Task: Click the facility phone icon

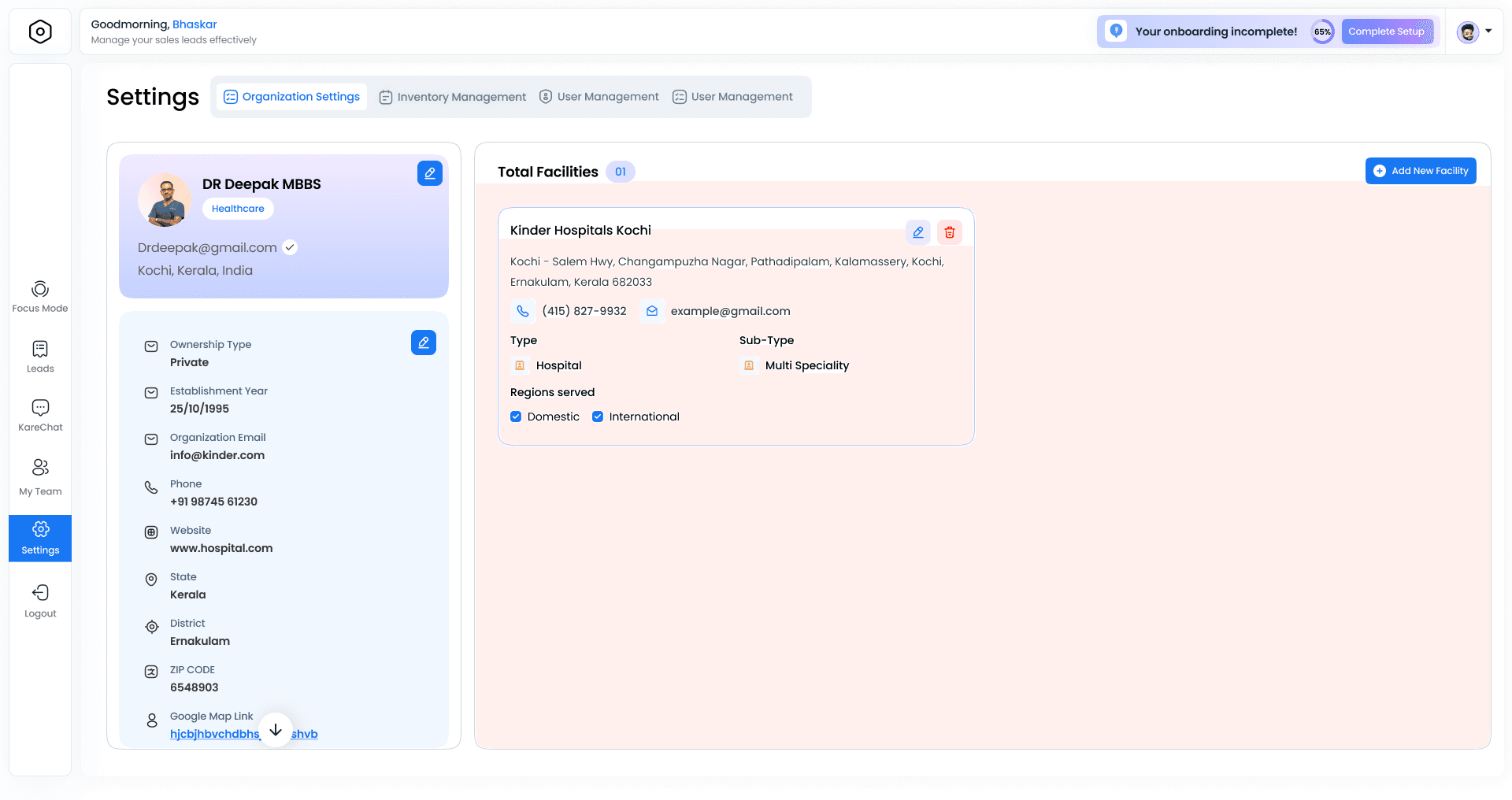Action: click(x=523, y=311)
